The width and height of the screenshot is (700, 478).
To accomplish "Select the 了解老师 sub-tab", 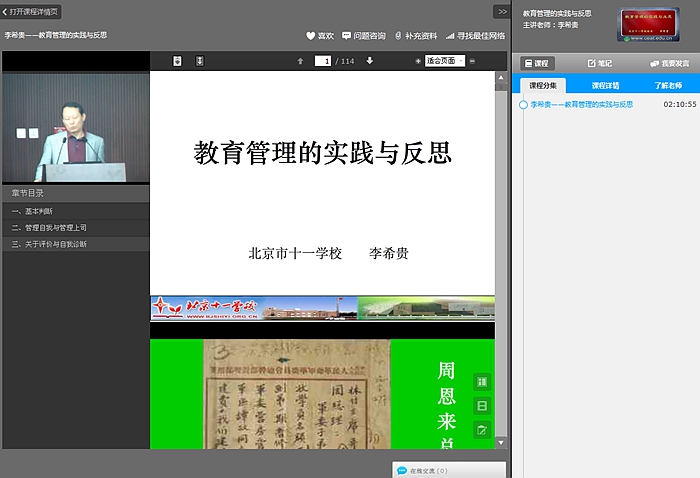I will 668,85.
